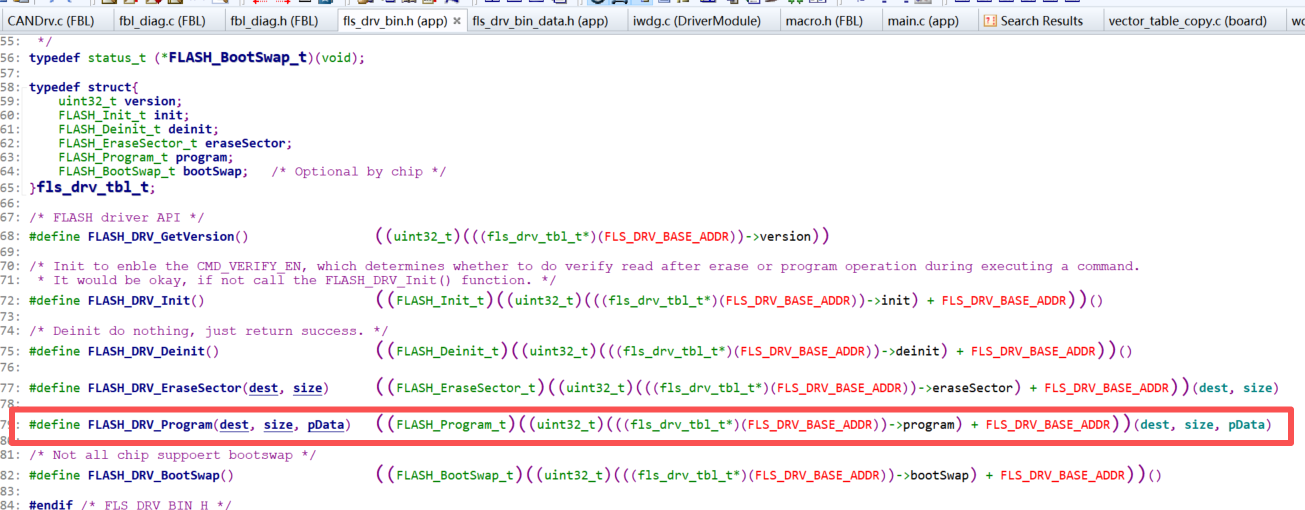Go to the macro.h (FBL) tab

(x=828, y=20)
